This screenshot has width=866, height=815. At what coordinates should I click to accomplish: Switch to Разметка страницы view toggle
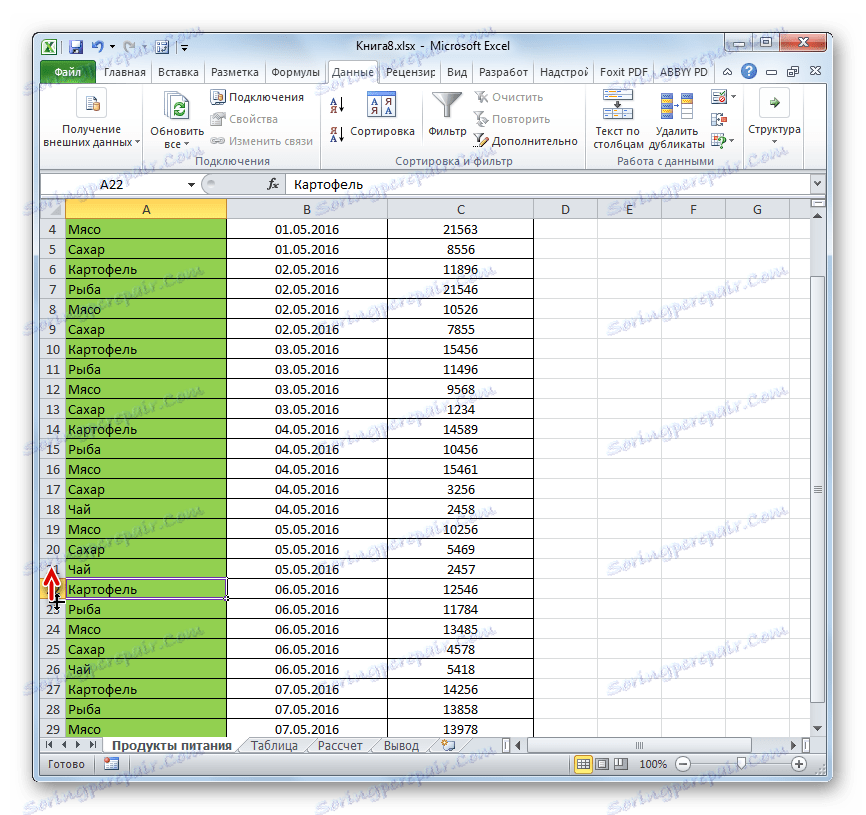point(602,764)
